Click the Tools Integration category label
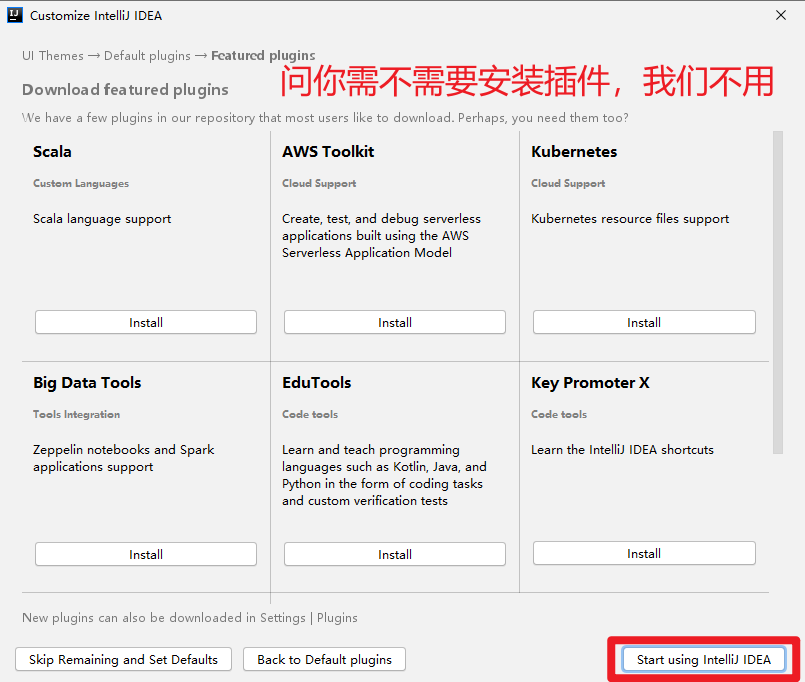 tap(76, 414)
